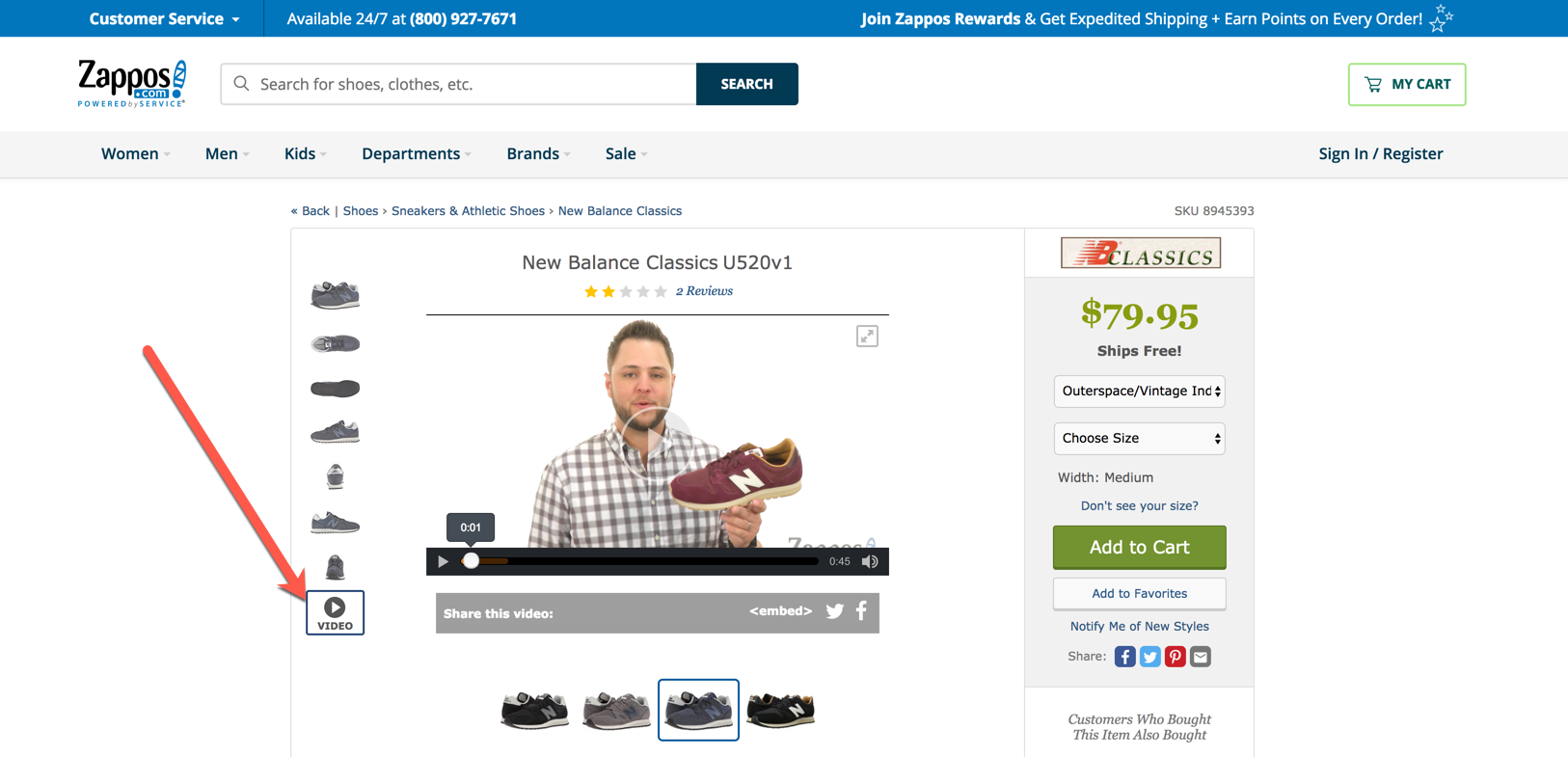Open the Outerspace/Vintage color dropdown

pos(1139,392)
